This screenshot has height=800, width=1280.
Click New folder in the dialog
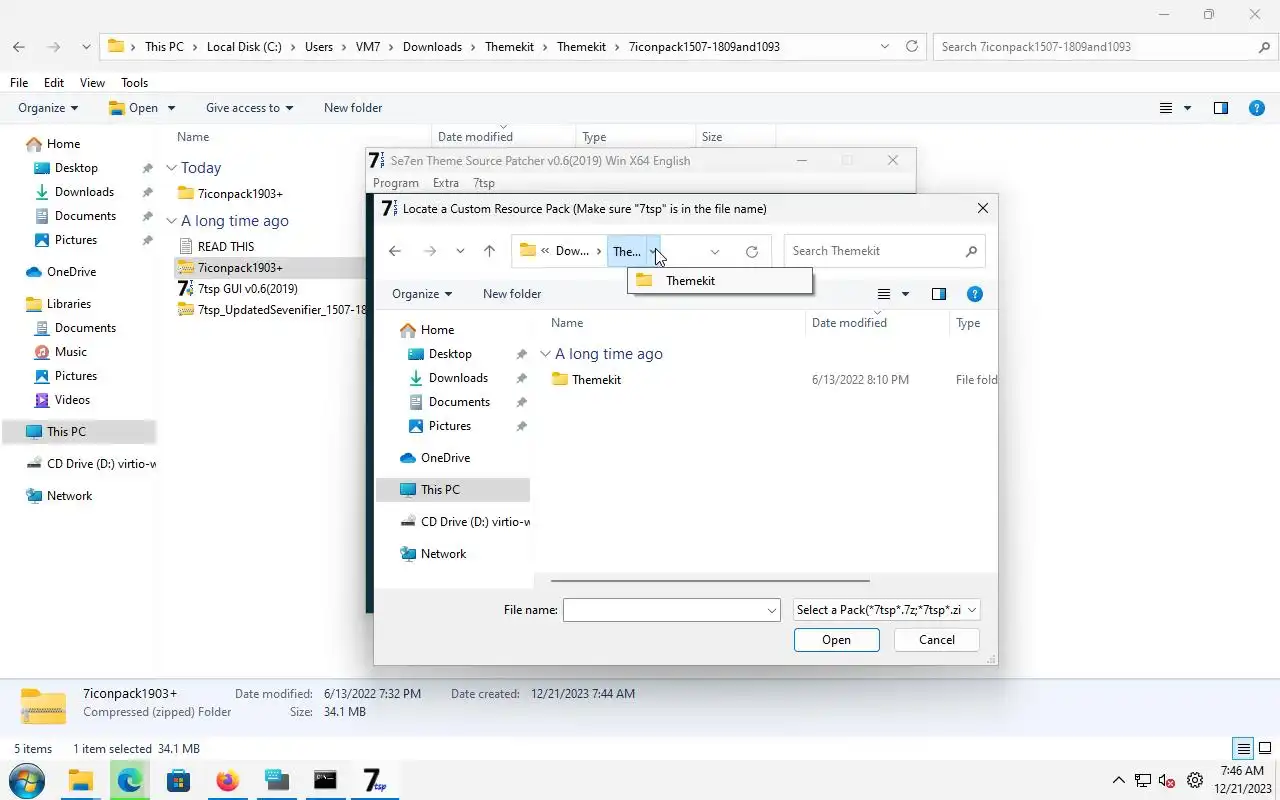[512, 294]
